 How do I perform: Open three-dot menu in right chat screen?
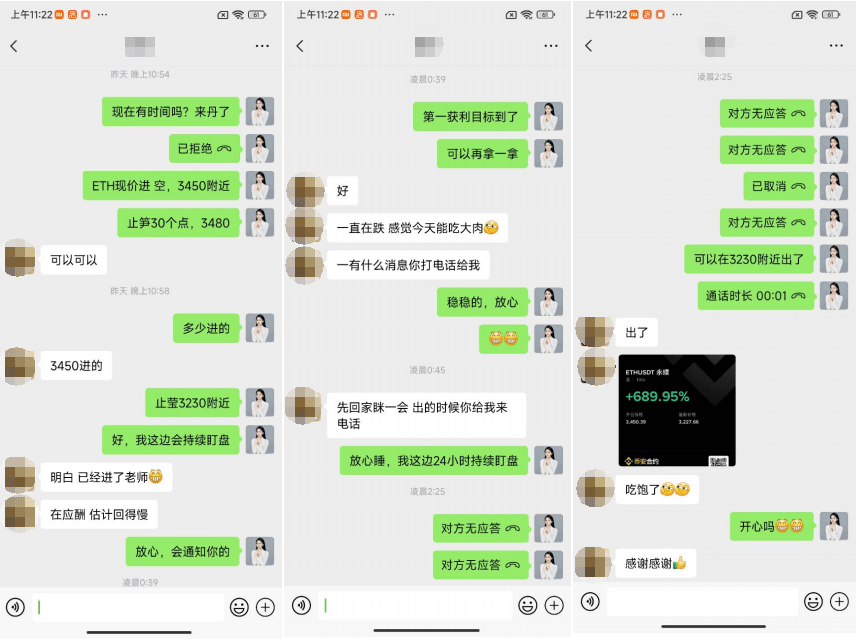coord(836,46)
